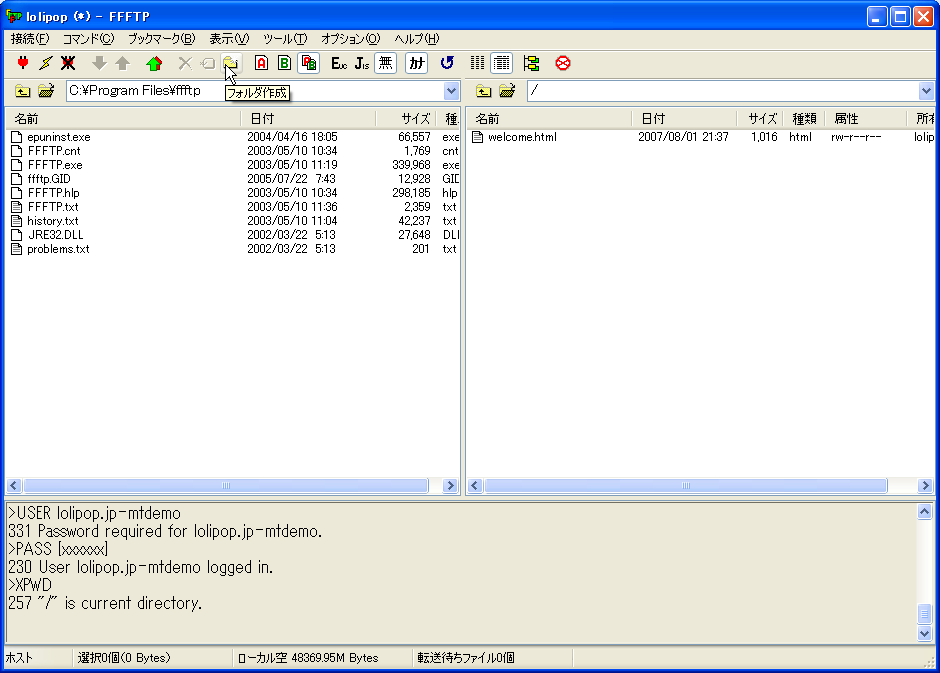The image size is (940, 673).
Task: Click the log pane scroll up arrow
Action: click(924, 512)
